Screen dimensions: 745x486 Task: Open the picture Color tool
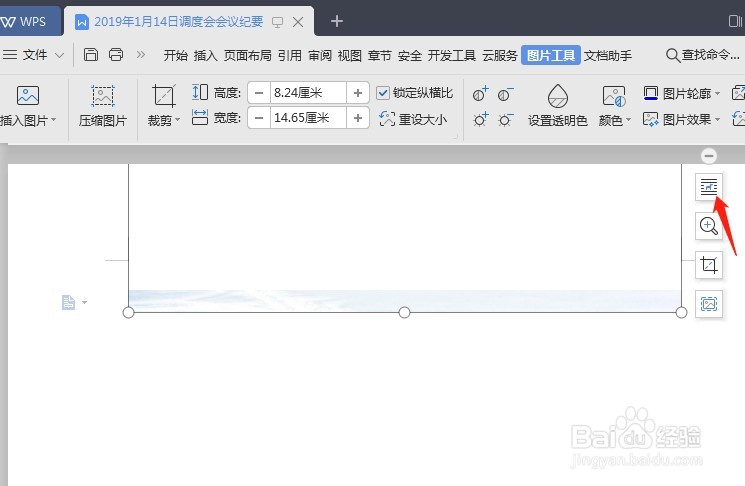[614, 96]
